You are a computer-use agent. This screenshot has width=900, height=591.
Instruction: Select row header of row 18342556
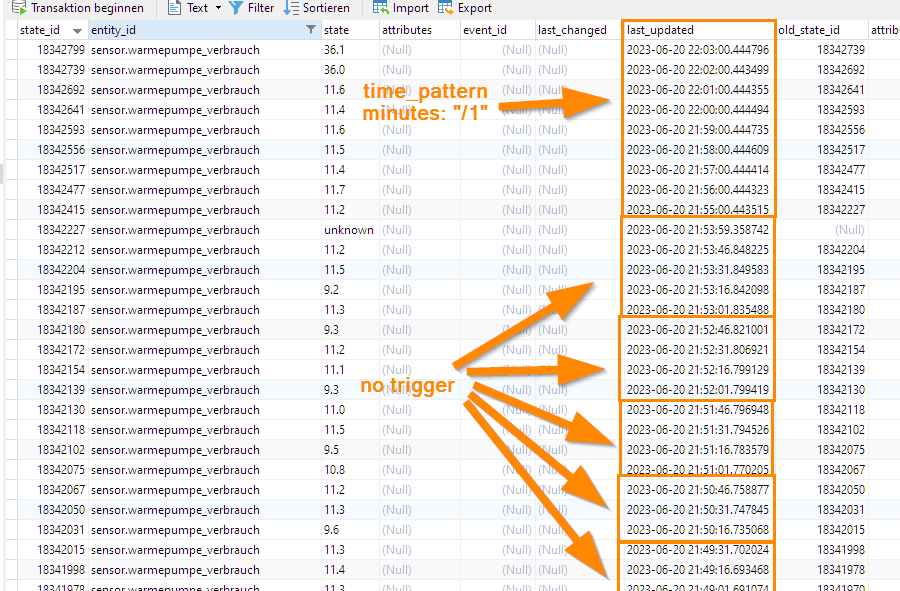coord(11,150)
